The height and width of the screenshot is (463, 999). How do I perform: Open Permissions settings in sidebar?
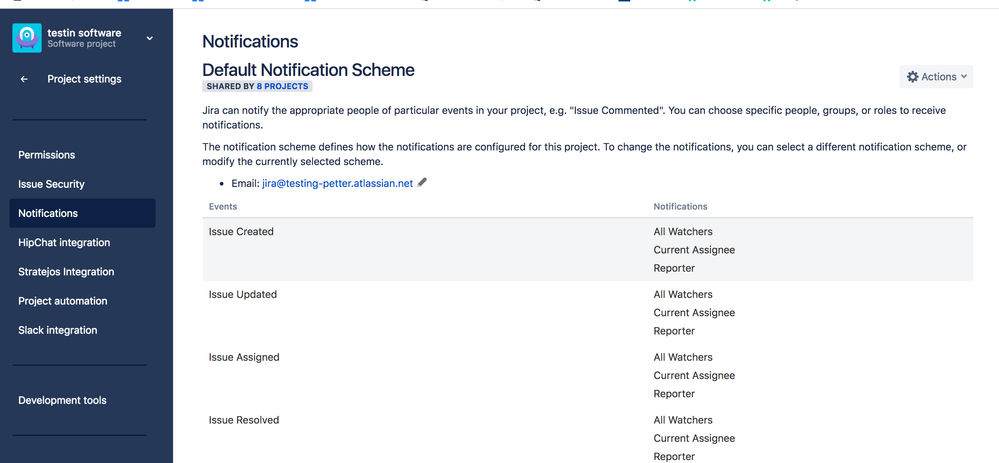[x=47, y=155]
